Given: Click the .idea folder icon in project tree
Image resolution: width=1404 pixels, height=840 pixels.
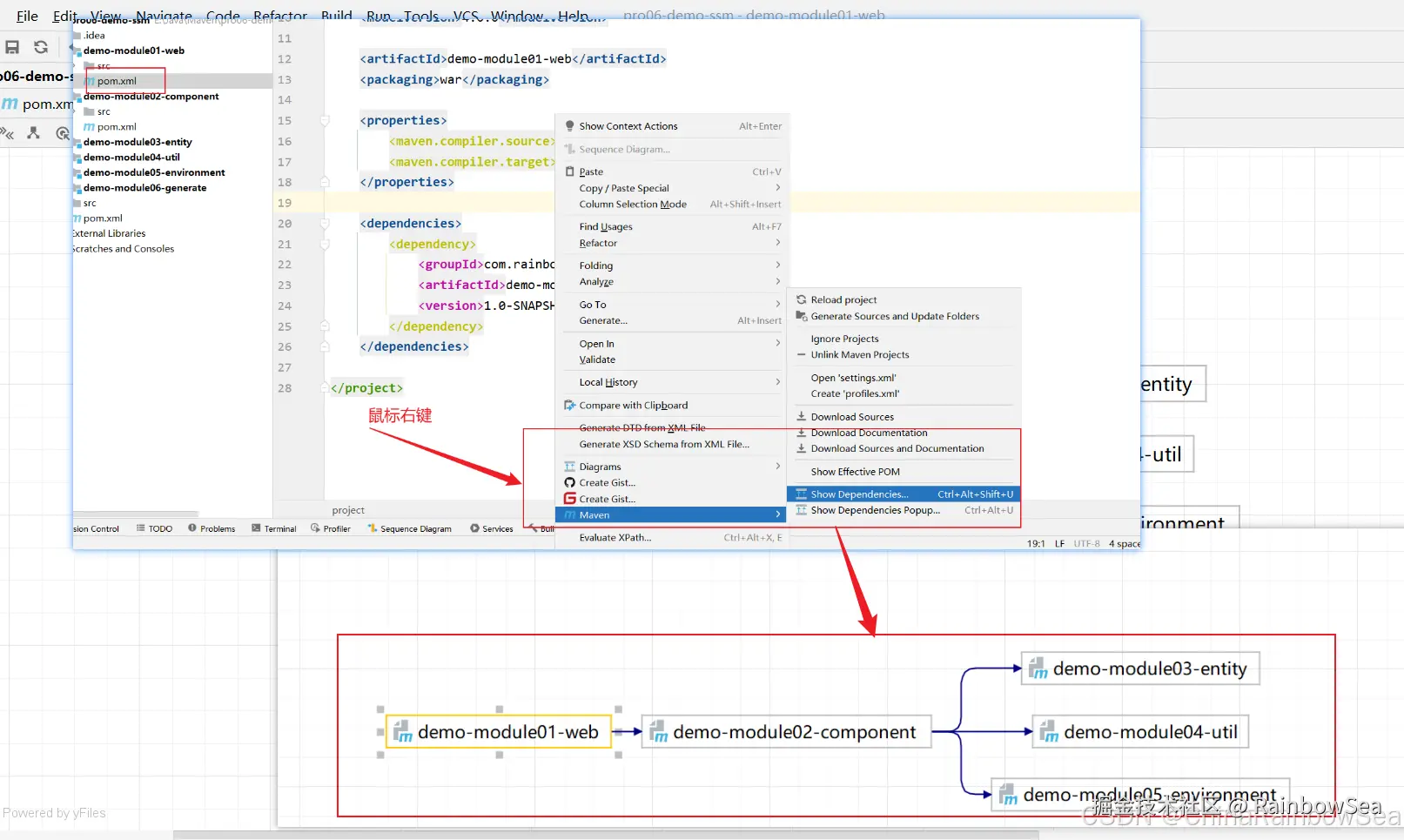Looking at the screenshot, I should click(77, 36).
